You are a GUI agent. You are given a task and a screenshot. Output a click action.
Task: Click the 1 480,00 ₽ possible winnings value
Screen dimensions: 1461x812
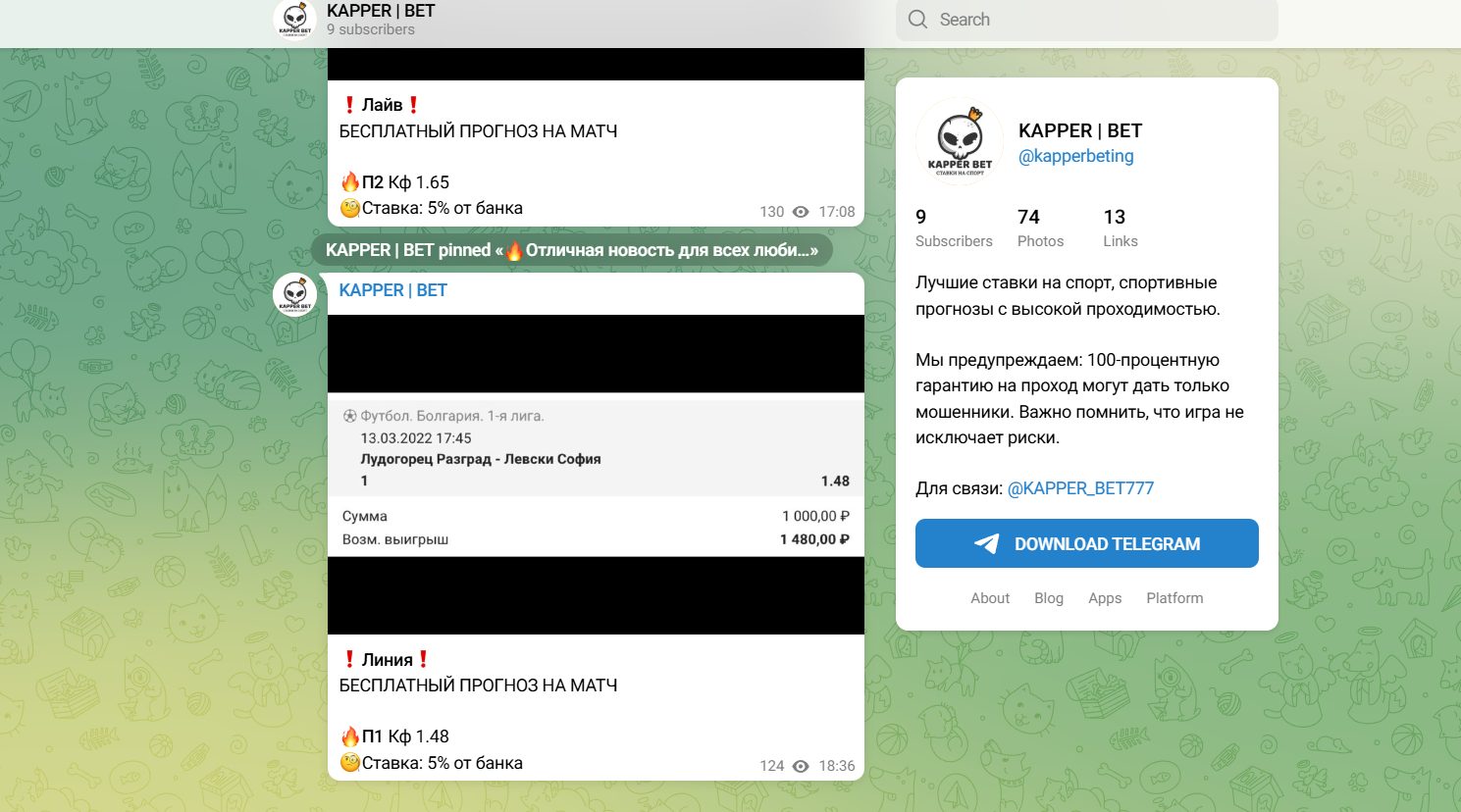814,539
